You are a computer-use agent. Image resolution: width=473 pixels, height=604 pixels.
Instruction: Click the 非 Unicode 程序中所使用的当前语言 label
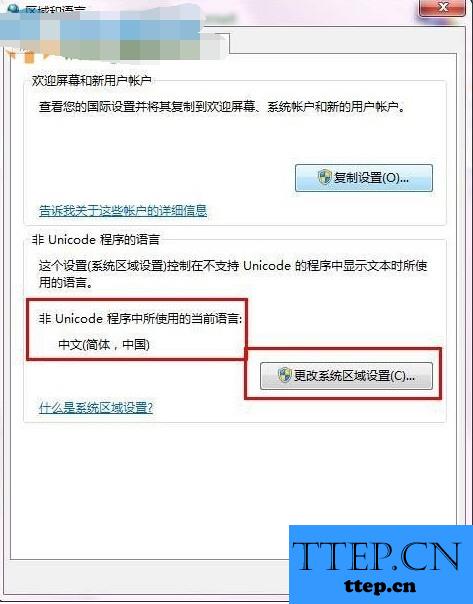(140, 319)
